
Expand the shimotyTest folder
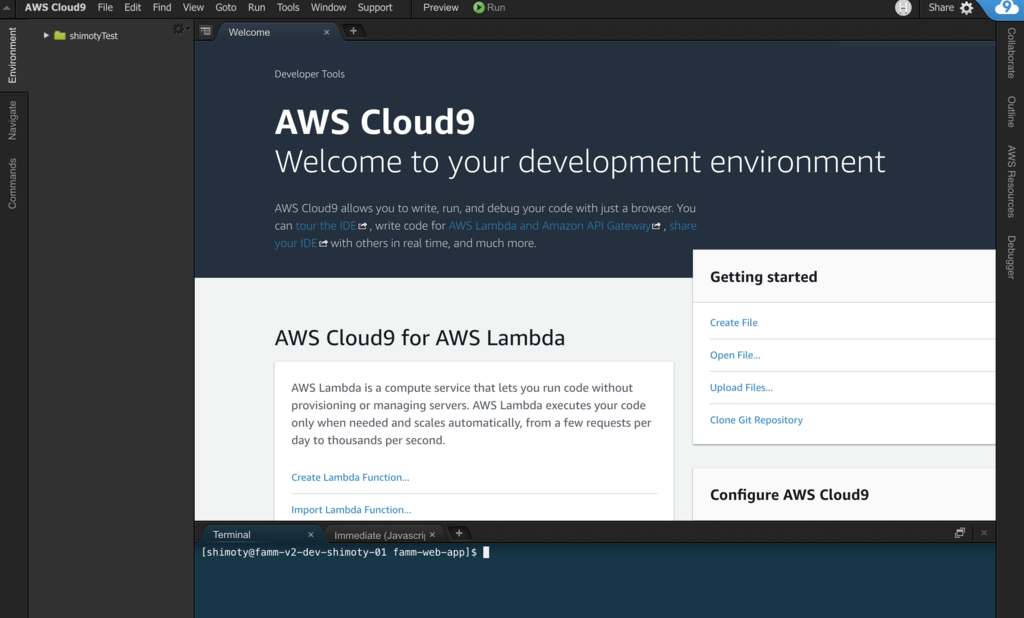(46, 36)
